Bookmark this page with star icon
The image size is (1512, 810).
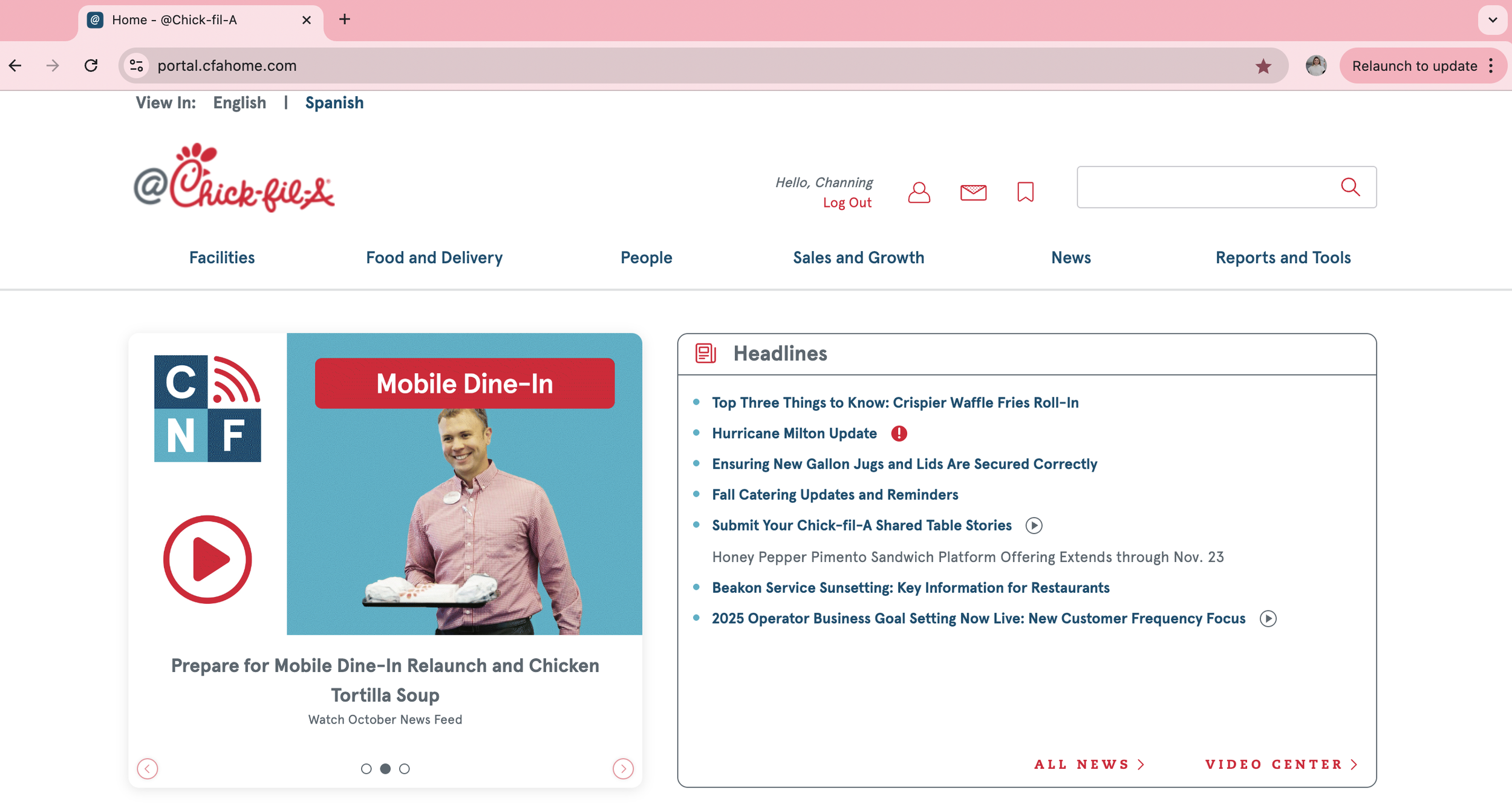point(1263,66)
